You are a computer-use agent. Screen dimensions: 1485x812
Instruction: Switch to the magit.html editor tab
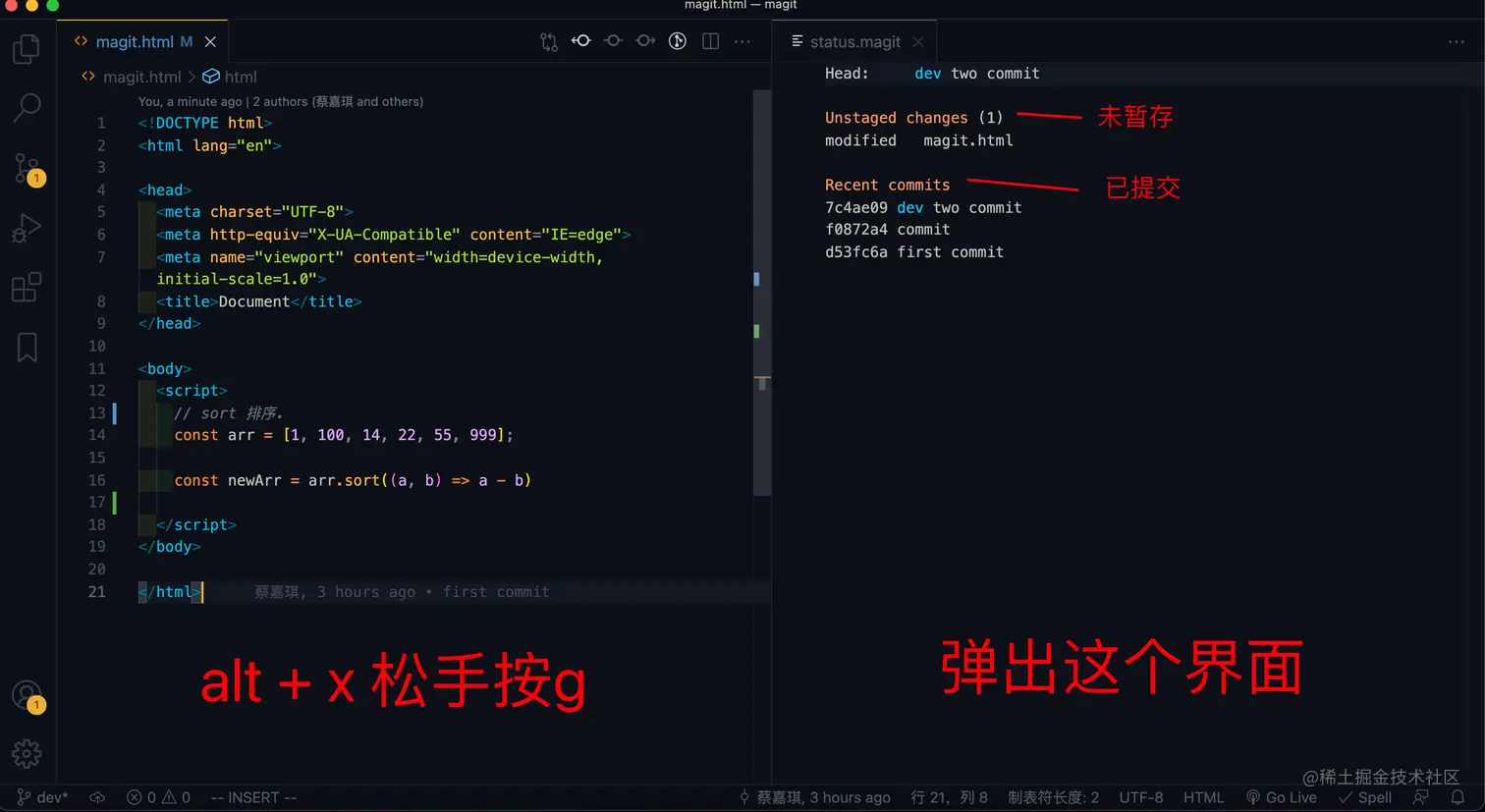(142, 41)
